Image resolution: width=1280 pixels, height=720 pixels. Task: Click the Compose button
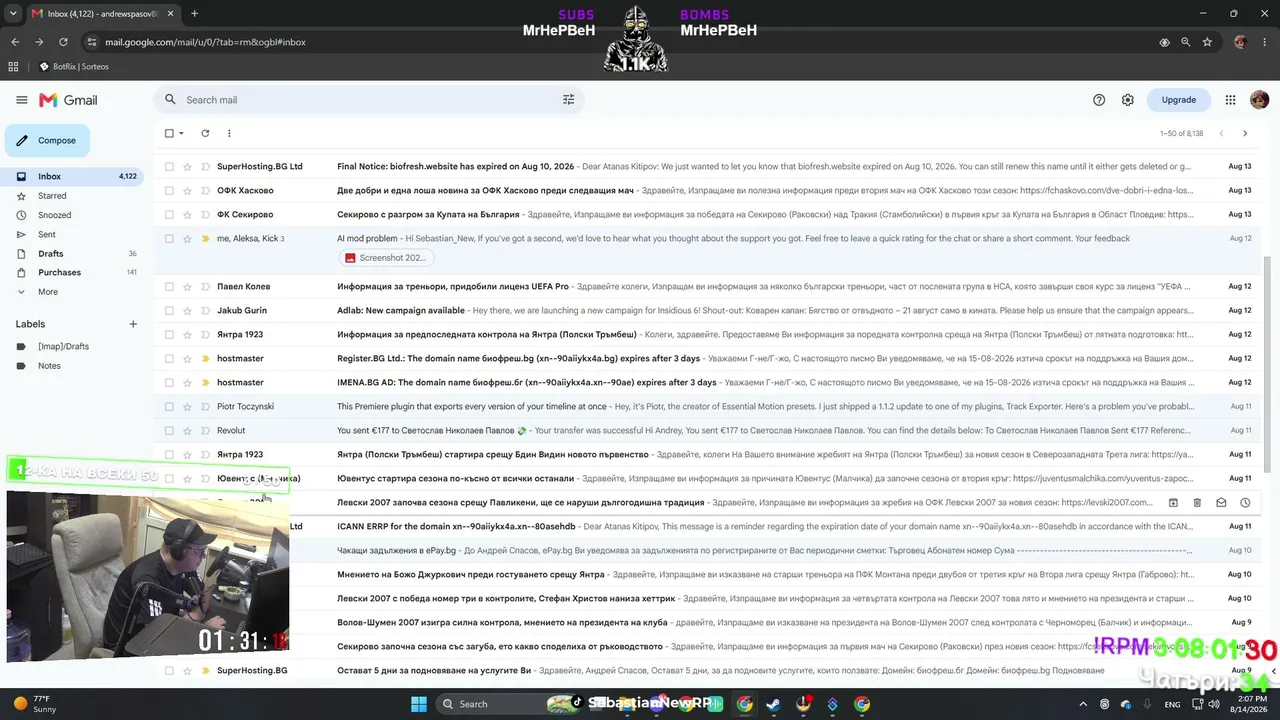[x=47, y=141]
